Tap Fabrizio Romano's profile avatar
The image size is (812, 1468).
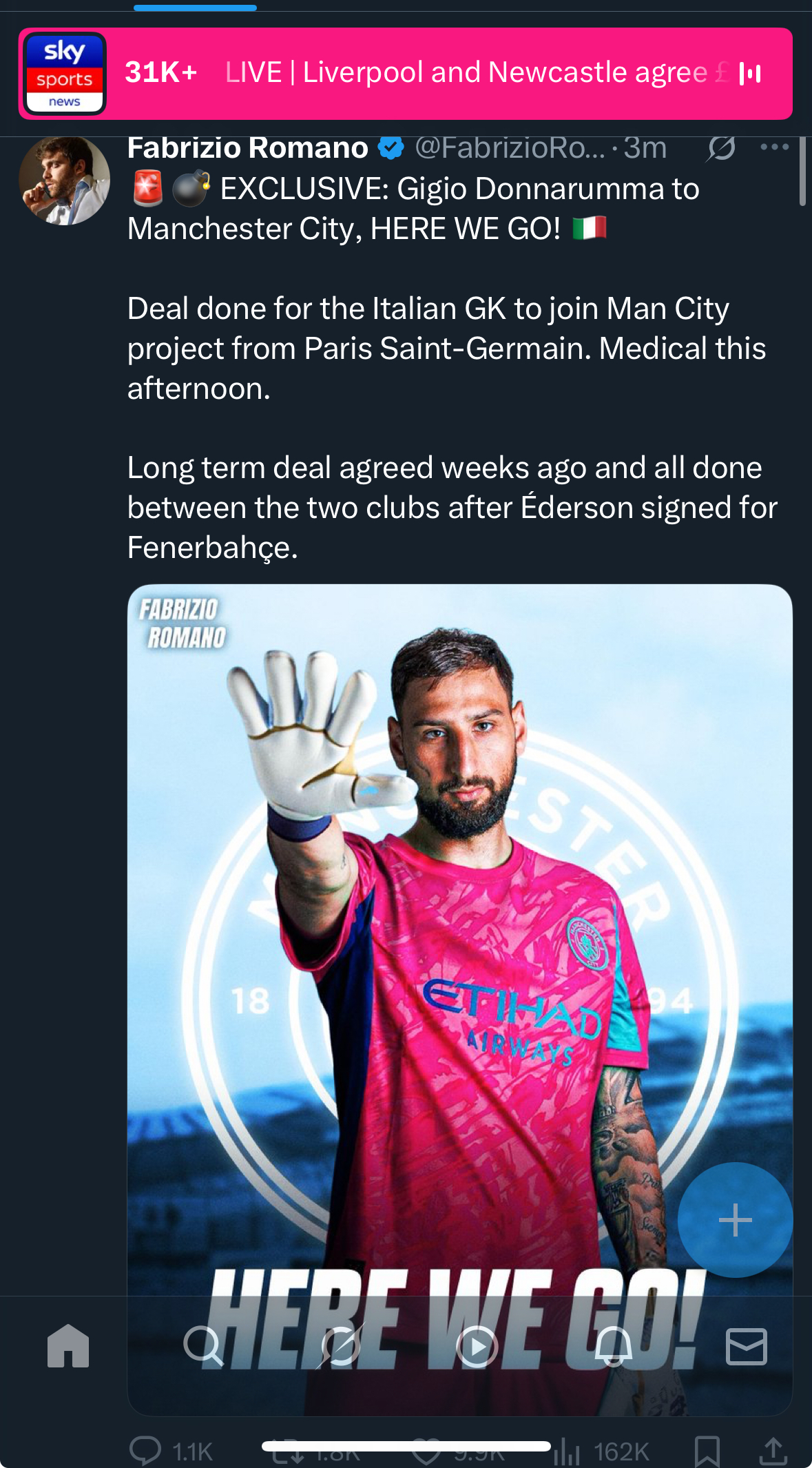pyautogui.click(x=64, y=180)
